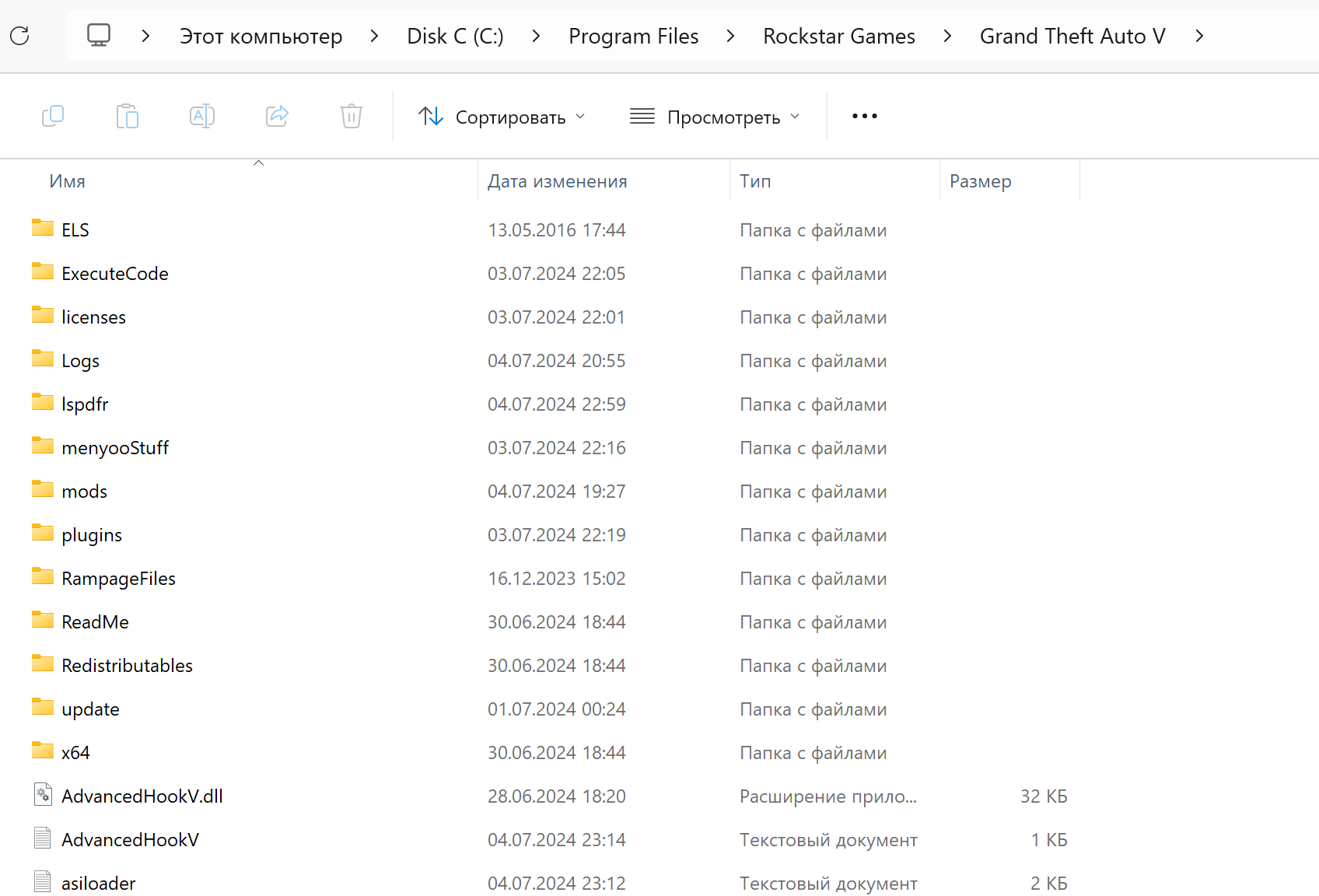Open the Просмотреть view dropdown
This screenshot has width=1319, height=896.
pyautogui.click(x=714, y=117)
